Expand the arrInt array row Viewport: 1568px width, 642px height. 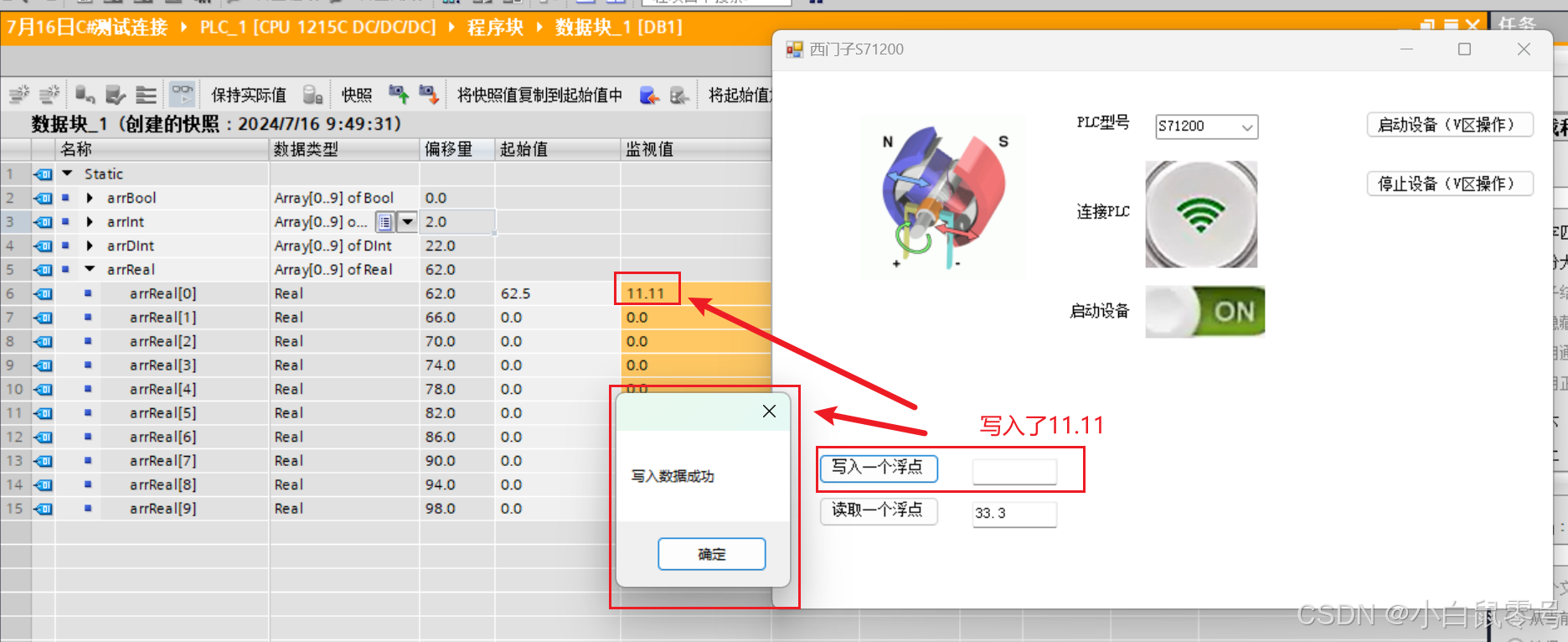point(90,221)
